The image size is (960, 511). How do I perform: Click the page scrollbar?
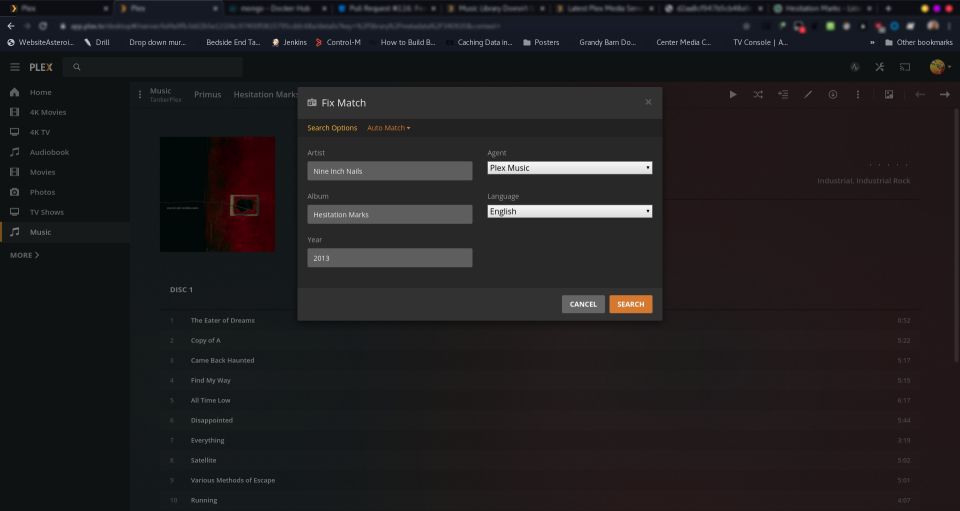(956, 236)
